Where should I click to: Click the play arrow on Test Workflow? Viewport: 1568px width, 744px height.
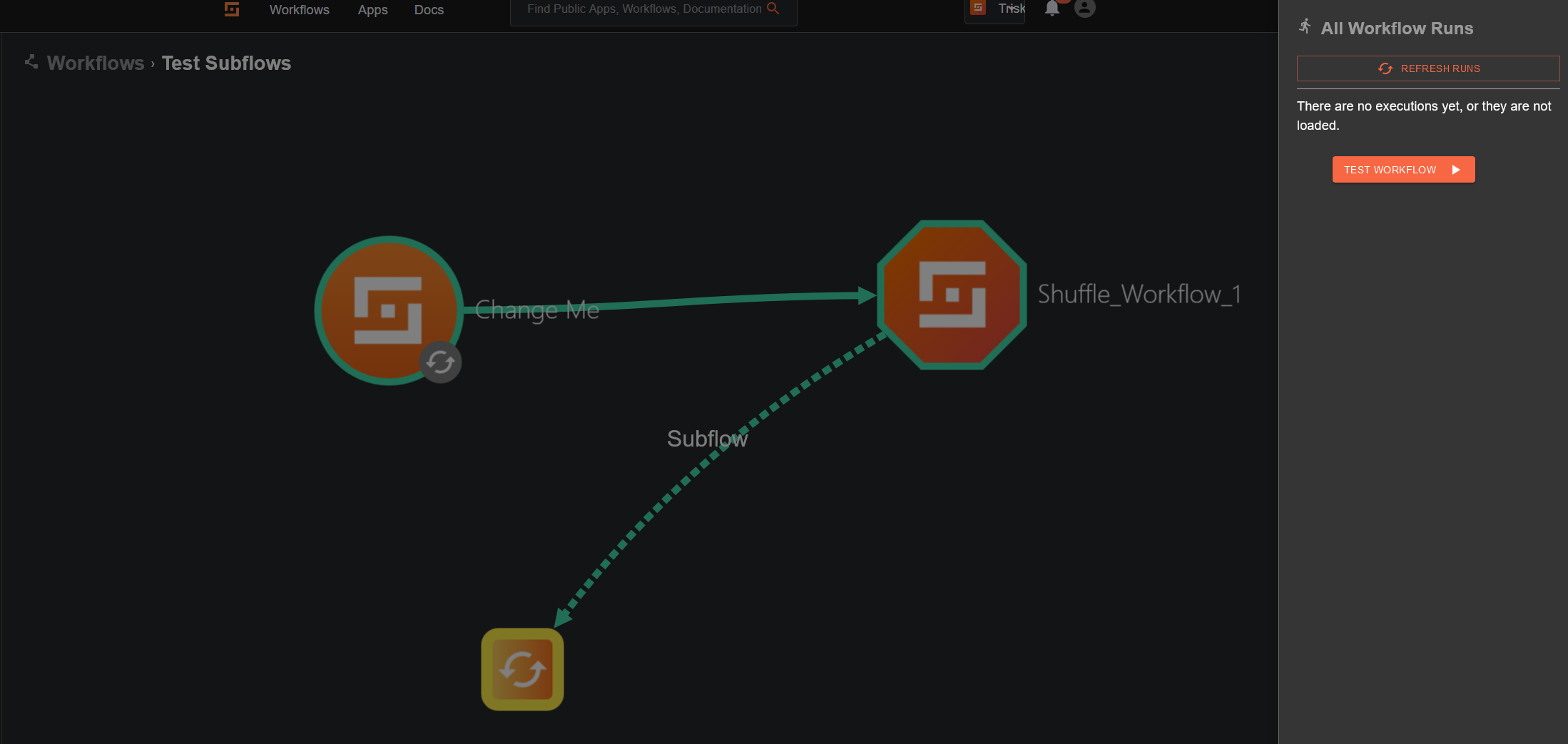pyautogui.click(x=1455, y=169)
